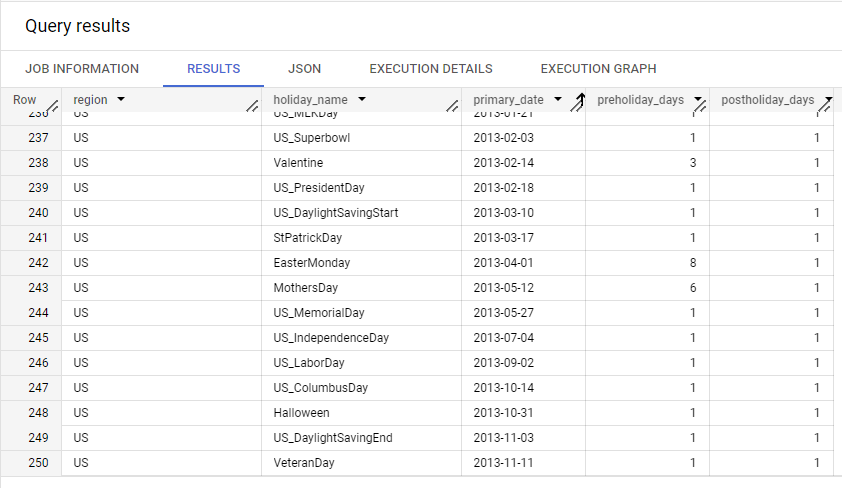This screenshot has width=842, height=488.
Task: Open the postholiday_days column dropdown
Action: [828, 100]
